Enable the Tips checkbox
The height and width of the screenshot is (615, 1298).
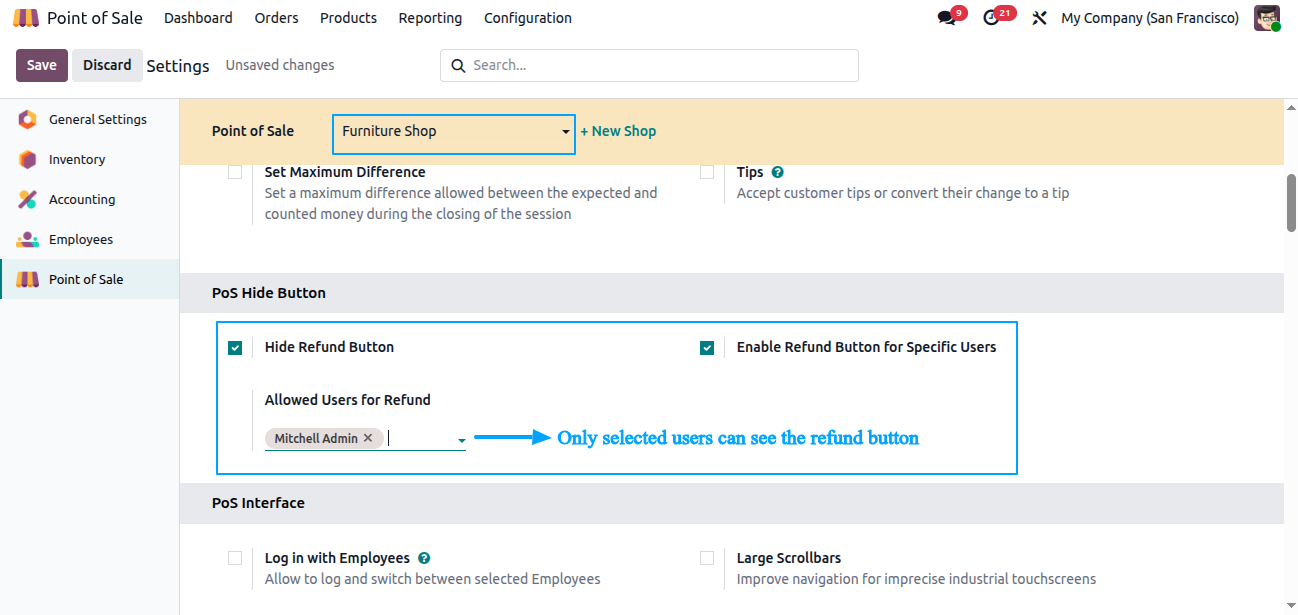[707, 172]
